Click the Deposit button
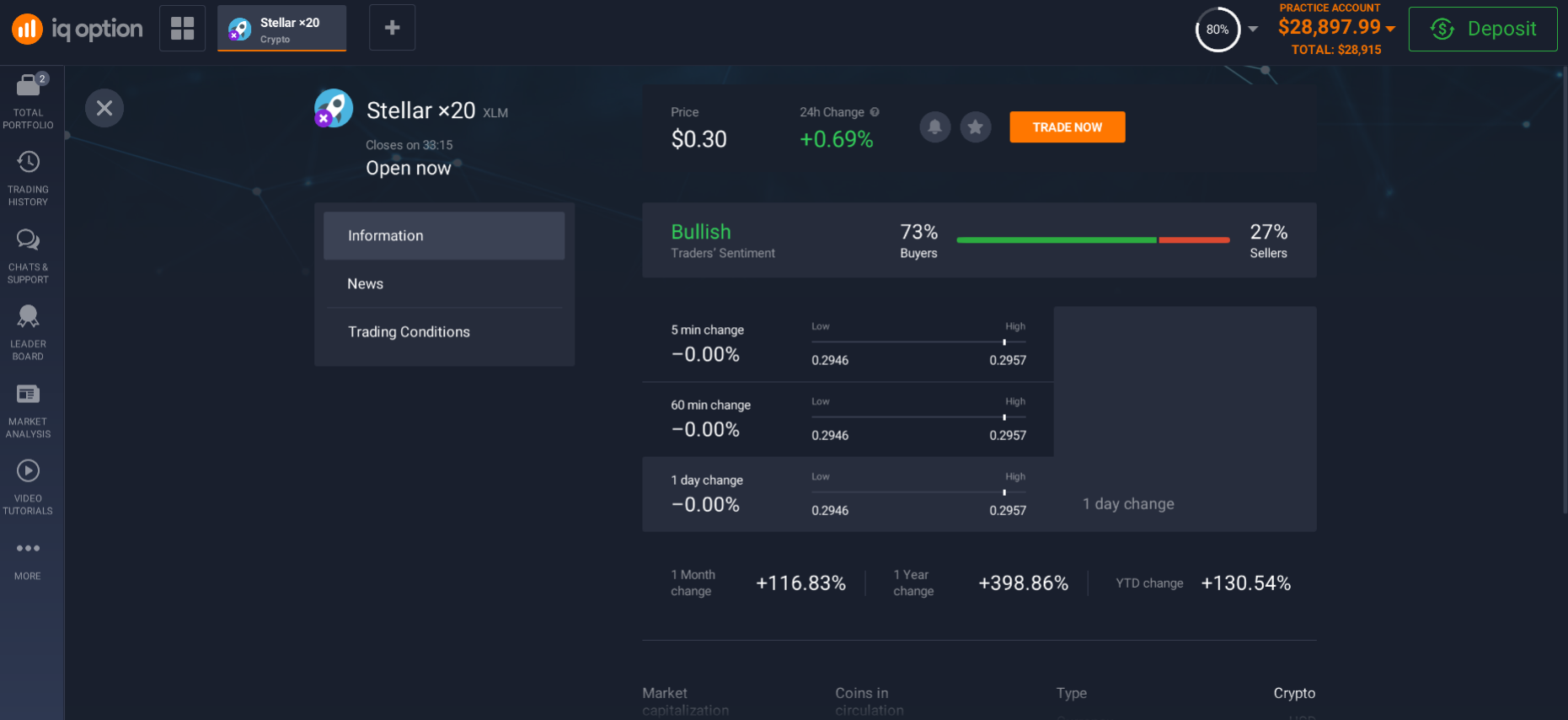Image resolution: width=1568 pixels, height=720 pixels. (x=1483, y=29)
